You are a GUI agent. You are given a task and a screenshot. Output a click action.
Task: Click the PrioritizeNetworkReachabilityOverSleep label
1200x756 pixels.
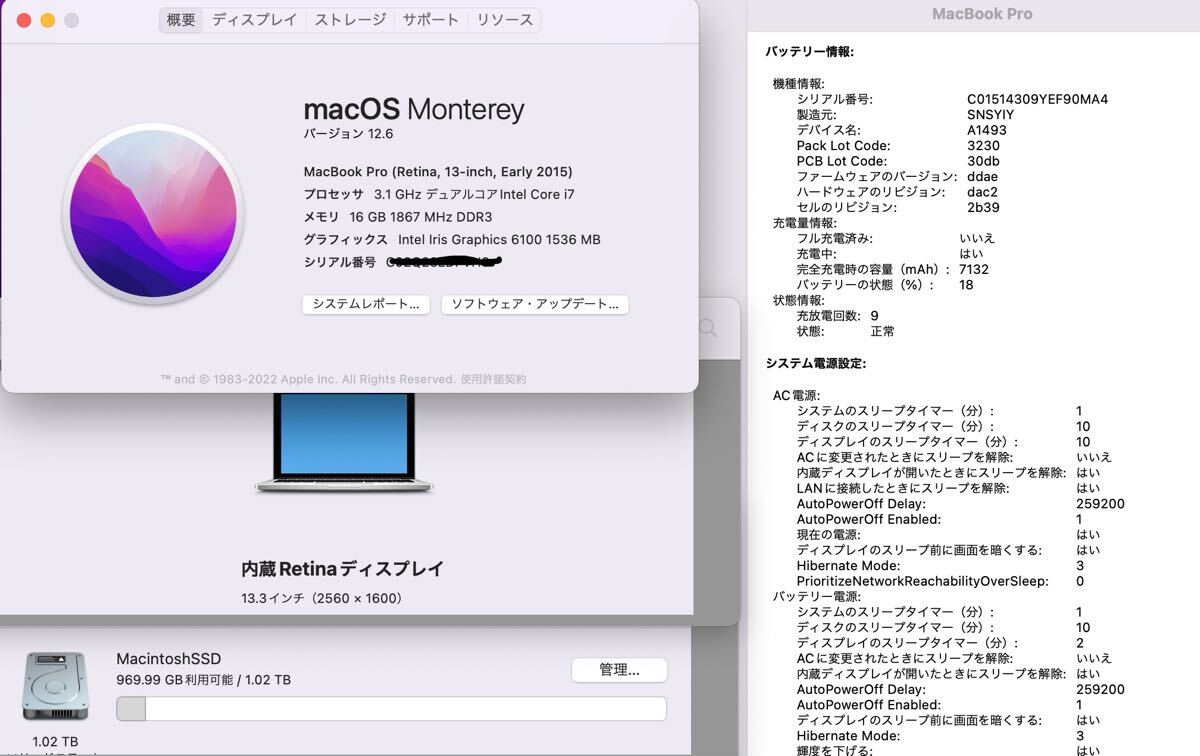pos(922,581)
